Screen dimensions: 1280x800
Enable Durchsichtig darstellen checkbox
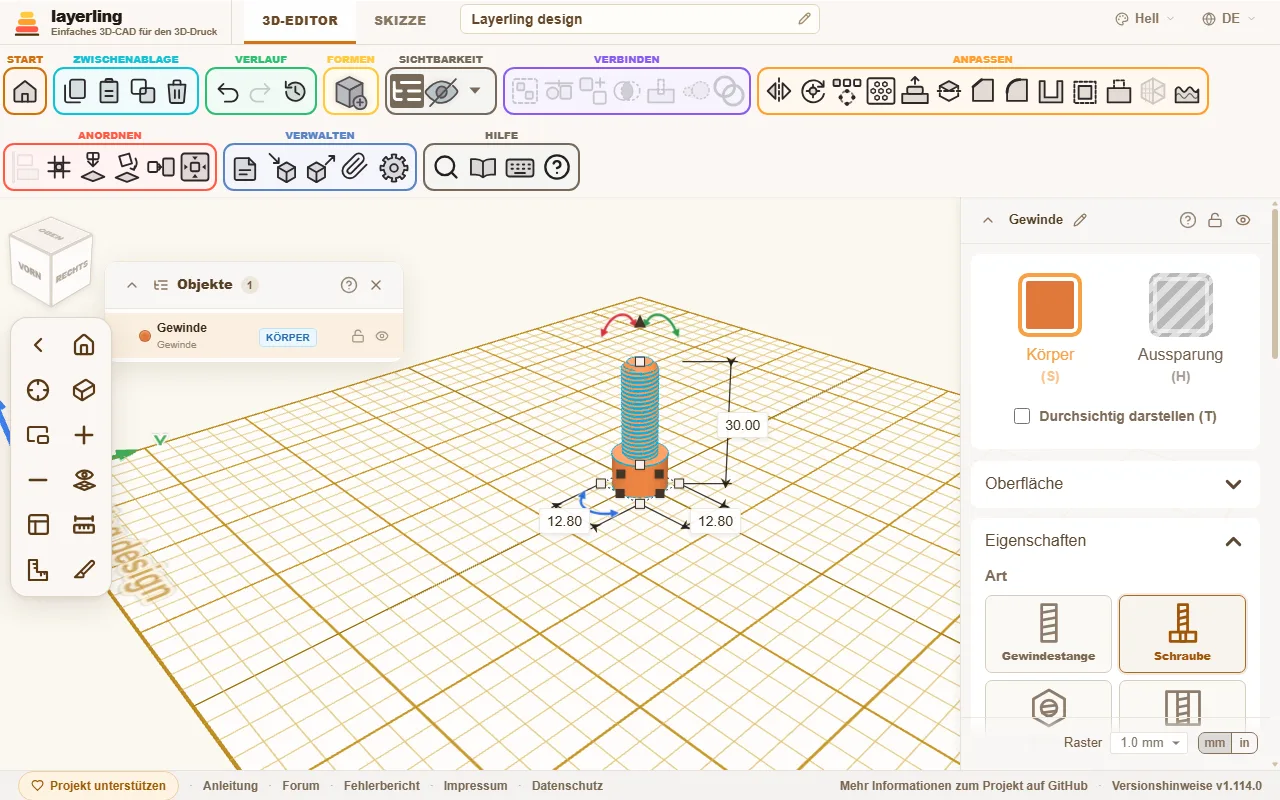pos(1022,416)
